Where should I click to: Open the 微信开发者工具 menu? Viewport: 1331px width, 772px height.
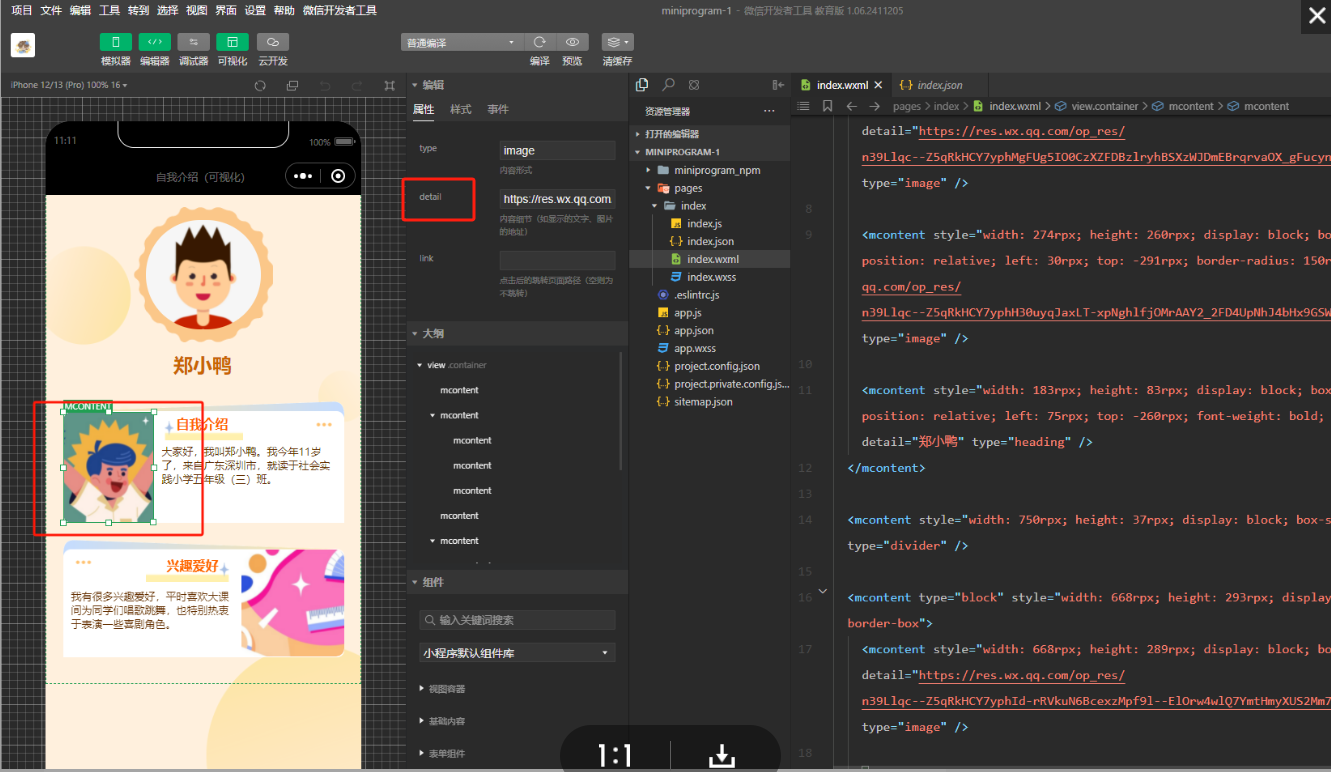[340, 10]
